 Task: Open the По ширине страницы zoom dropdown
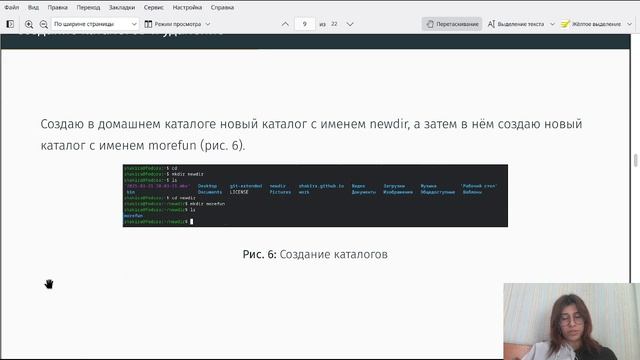tap(95, 24)
